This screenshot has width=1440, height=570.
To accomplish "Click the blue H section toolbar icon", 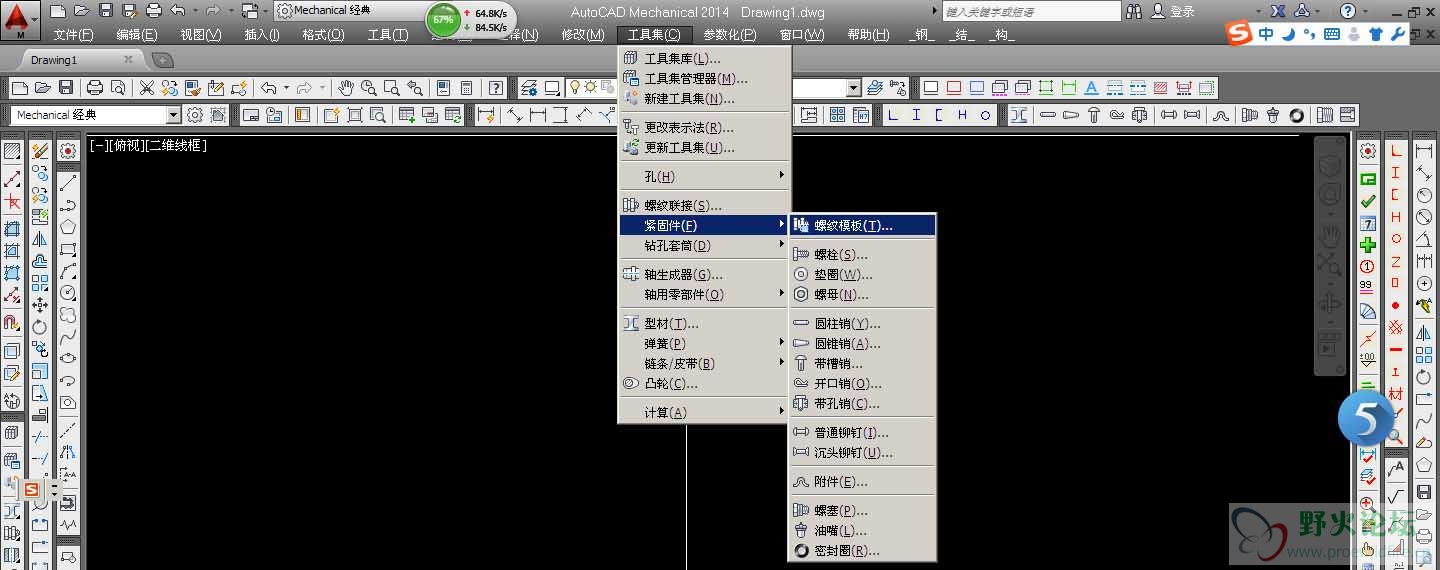I will coord(962,115).
